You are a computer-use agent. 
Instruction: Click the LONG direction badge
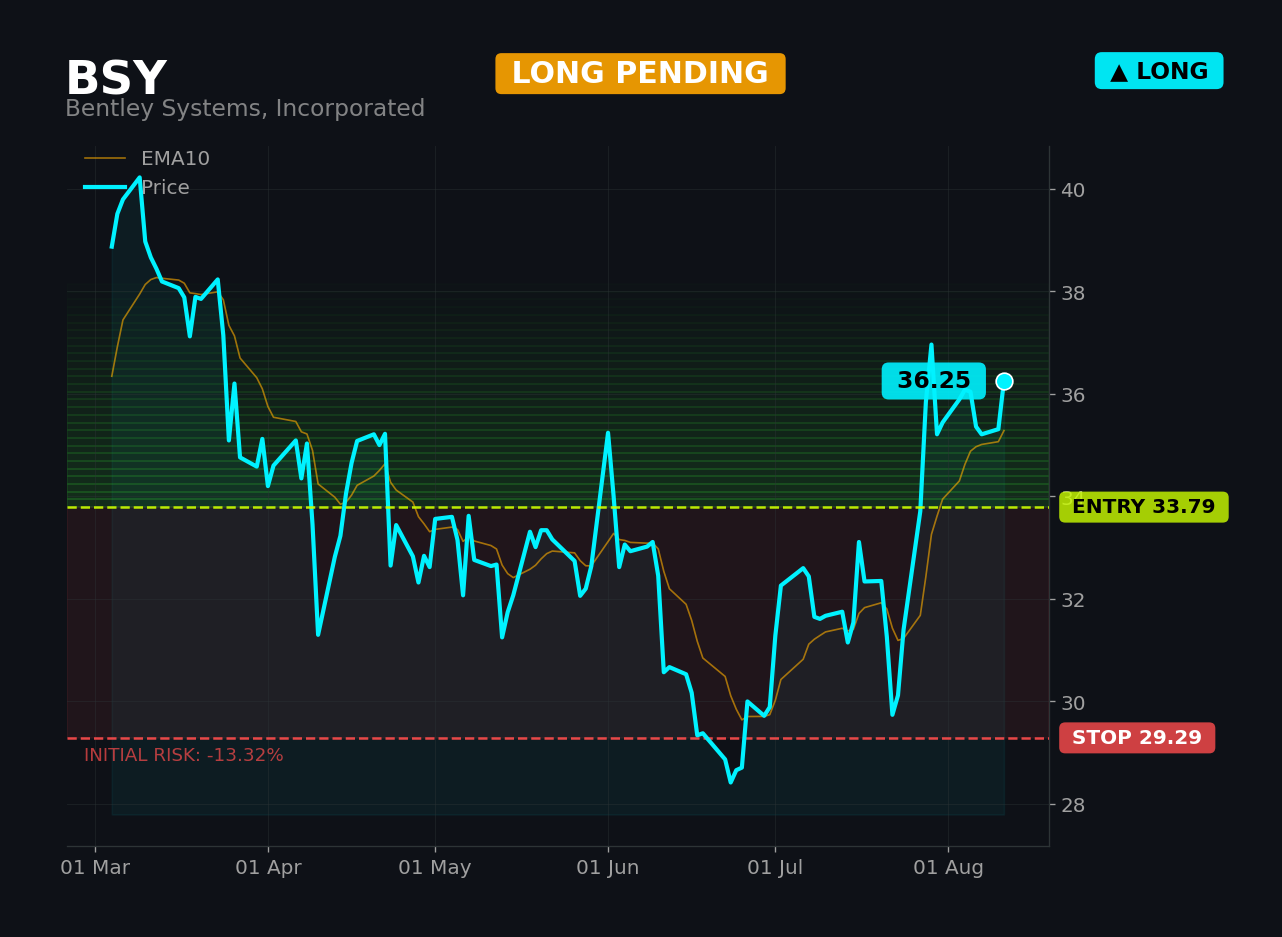pos(1159,71)
